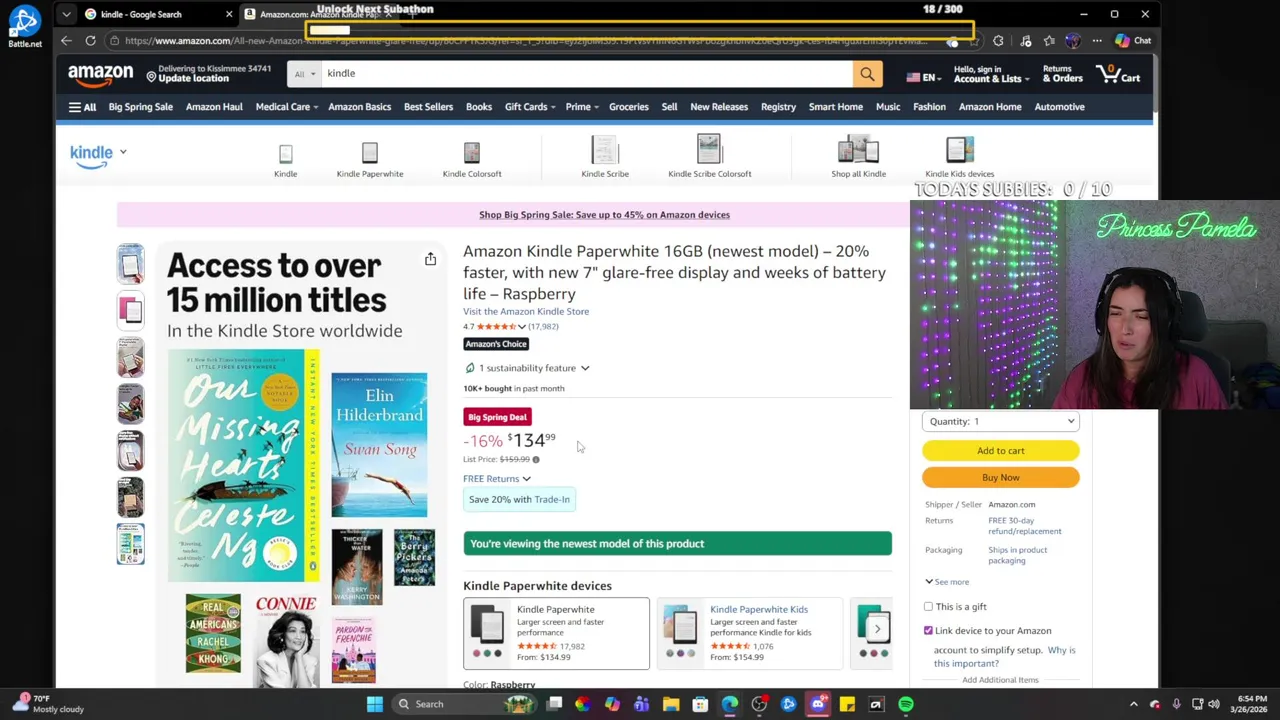
Task: Open the Amazon shopping cart
Action: pyautogui.click(x=1118, y=74)
